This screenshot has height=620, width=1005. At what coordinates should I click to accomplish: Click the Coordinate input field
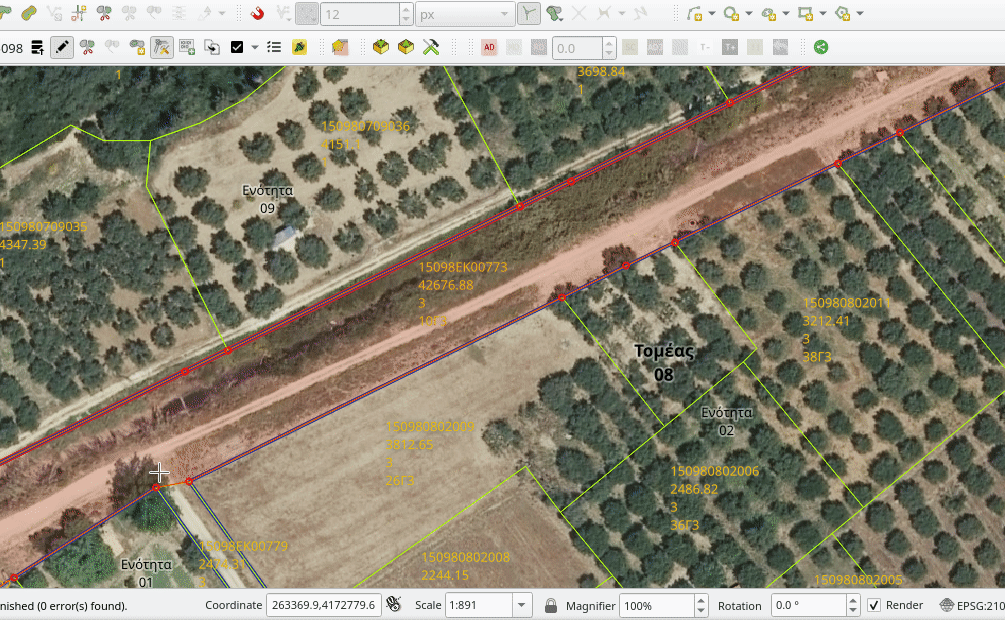point(323,605)
